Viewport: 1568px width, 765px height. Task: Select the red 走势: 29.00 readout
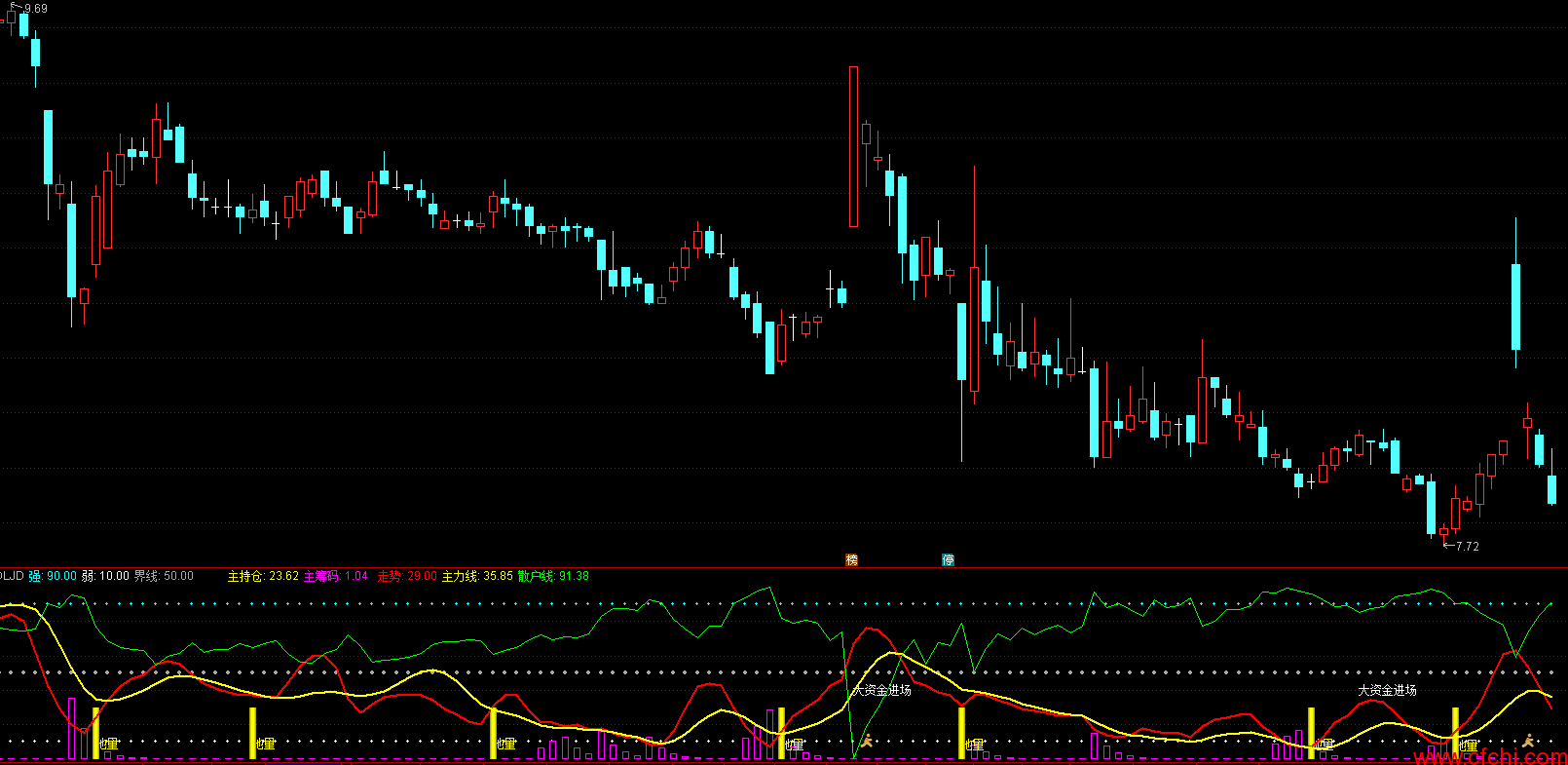407,576
